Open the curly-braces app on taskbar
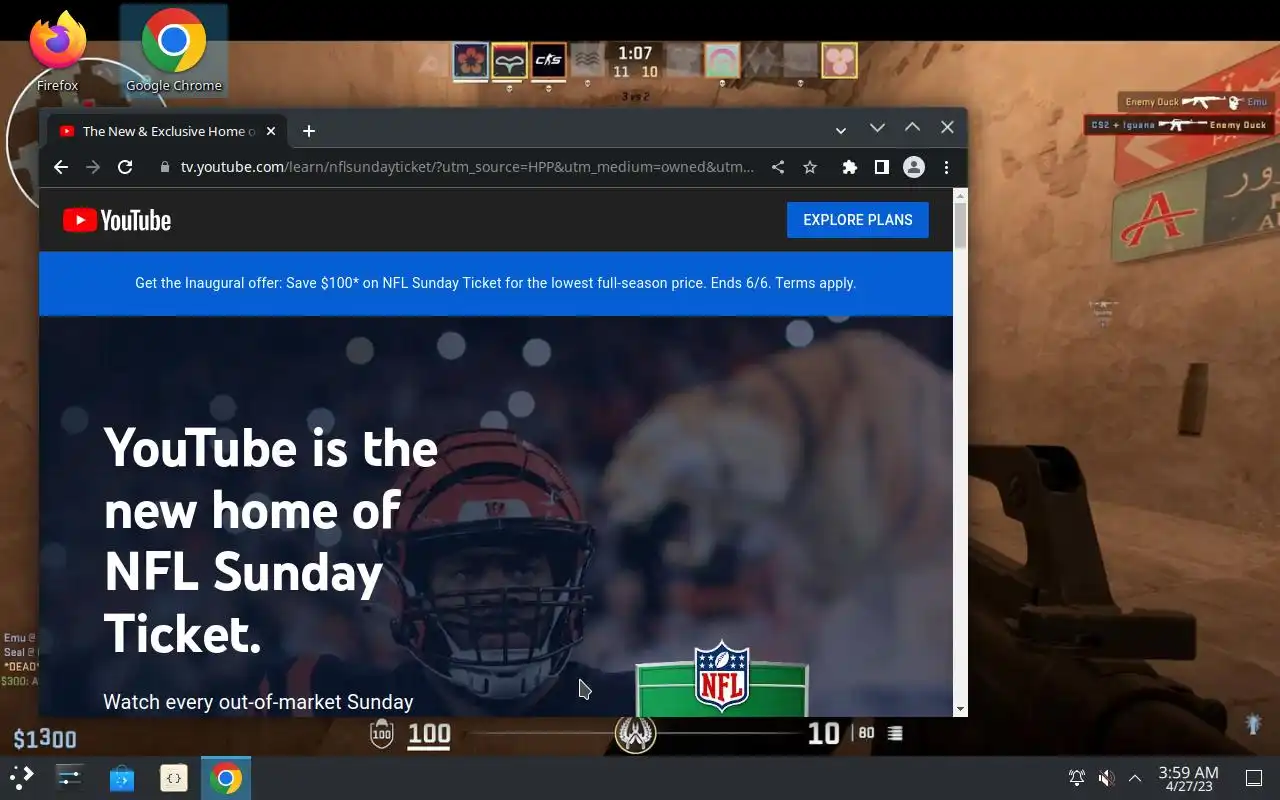The image size is (1280, 800). click(x=174, y=778)
